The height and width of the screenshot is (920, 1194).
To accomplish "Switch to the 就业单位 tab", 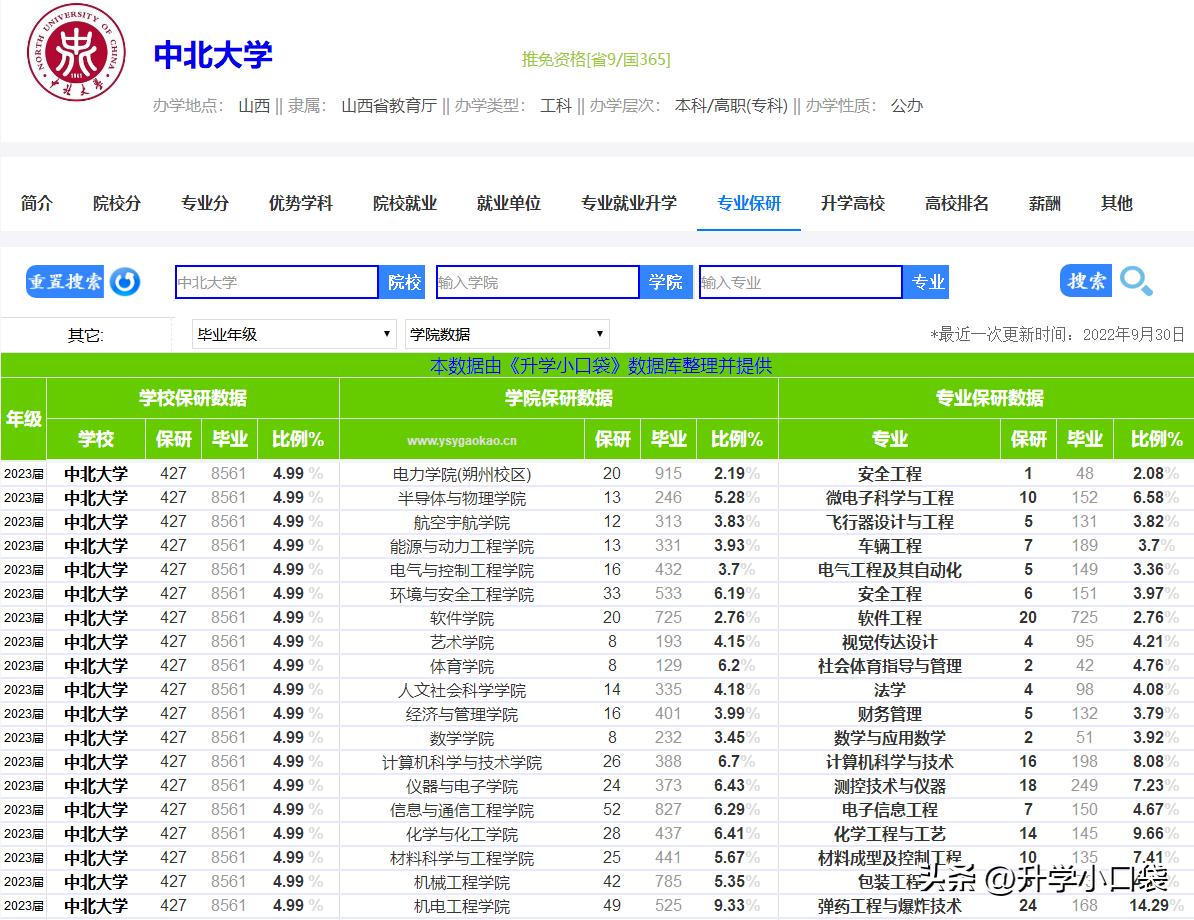I will 509,203.
